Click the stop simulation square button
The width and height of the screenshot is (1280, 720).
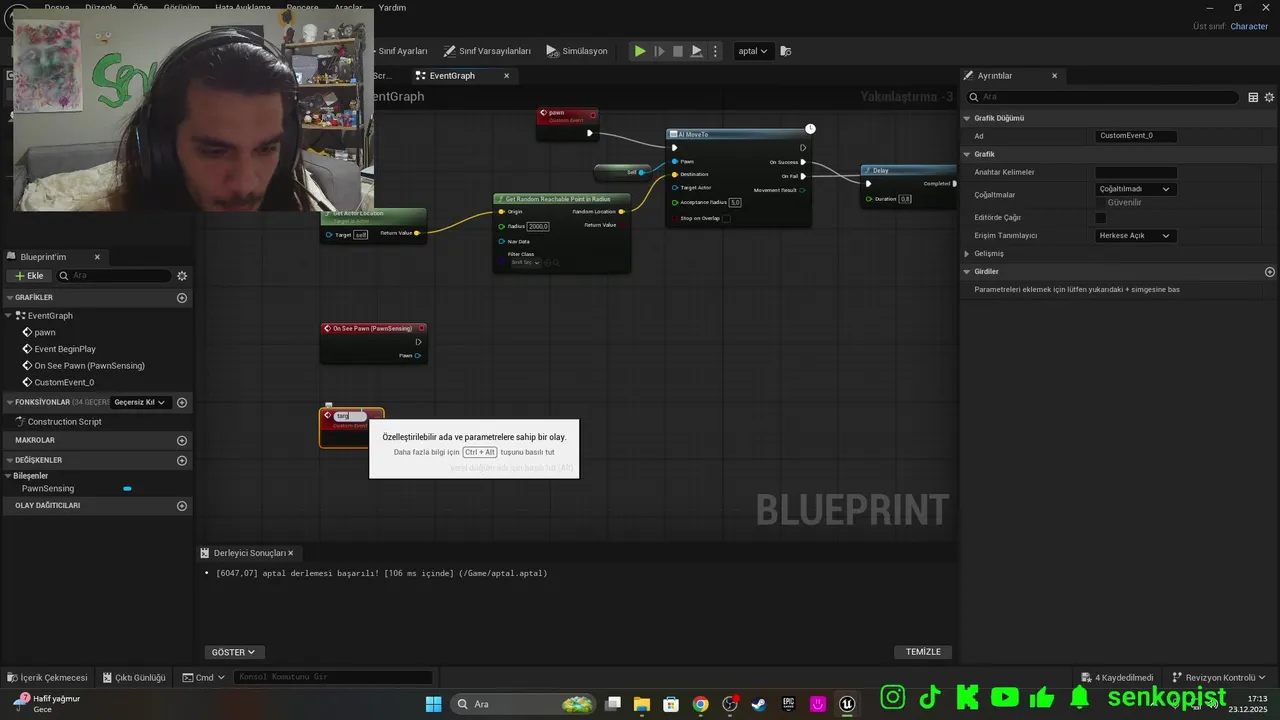pos(678,51)
